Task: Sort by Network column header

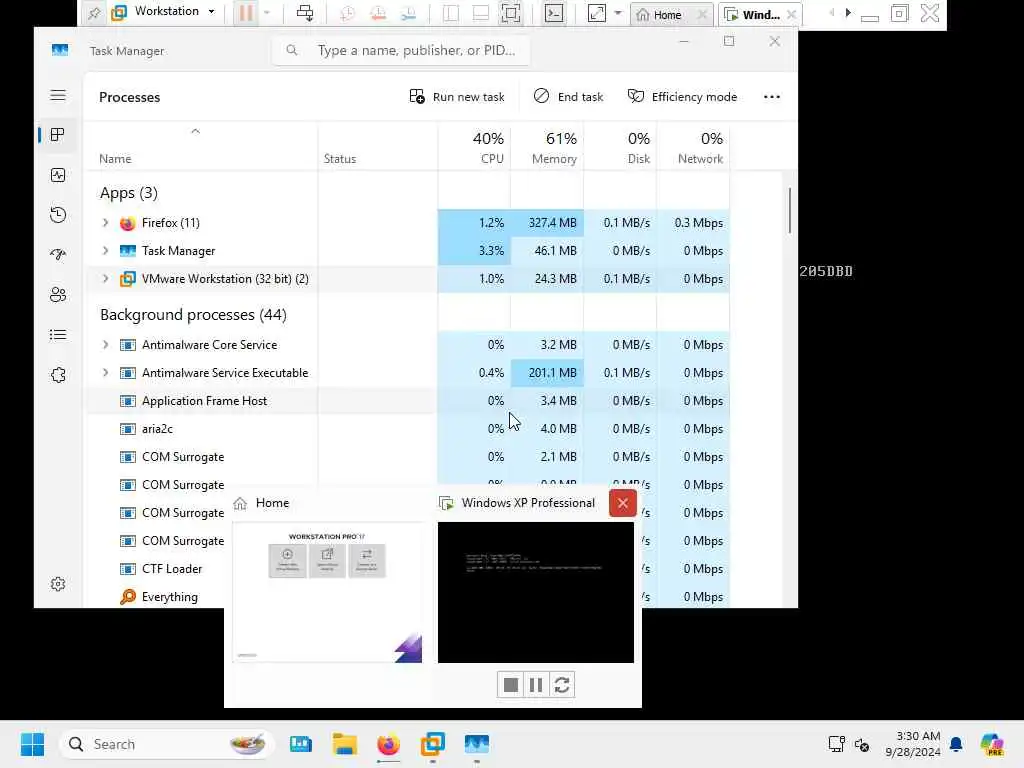Action: pyautogui.click(x=694, y=148)
